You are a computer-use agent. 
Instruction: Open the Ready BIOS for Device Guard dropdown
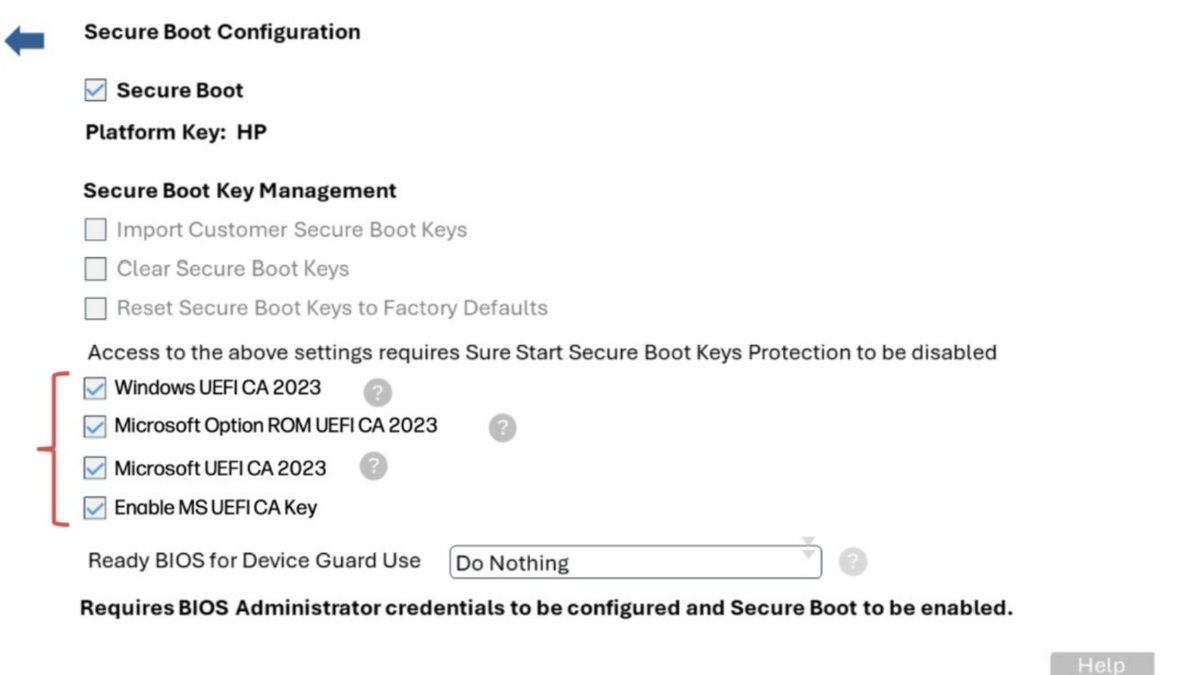636,562
